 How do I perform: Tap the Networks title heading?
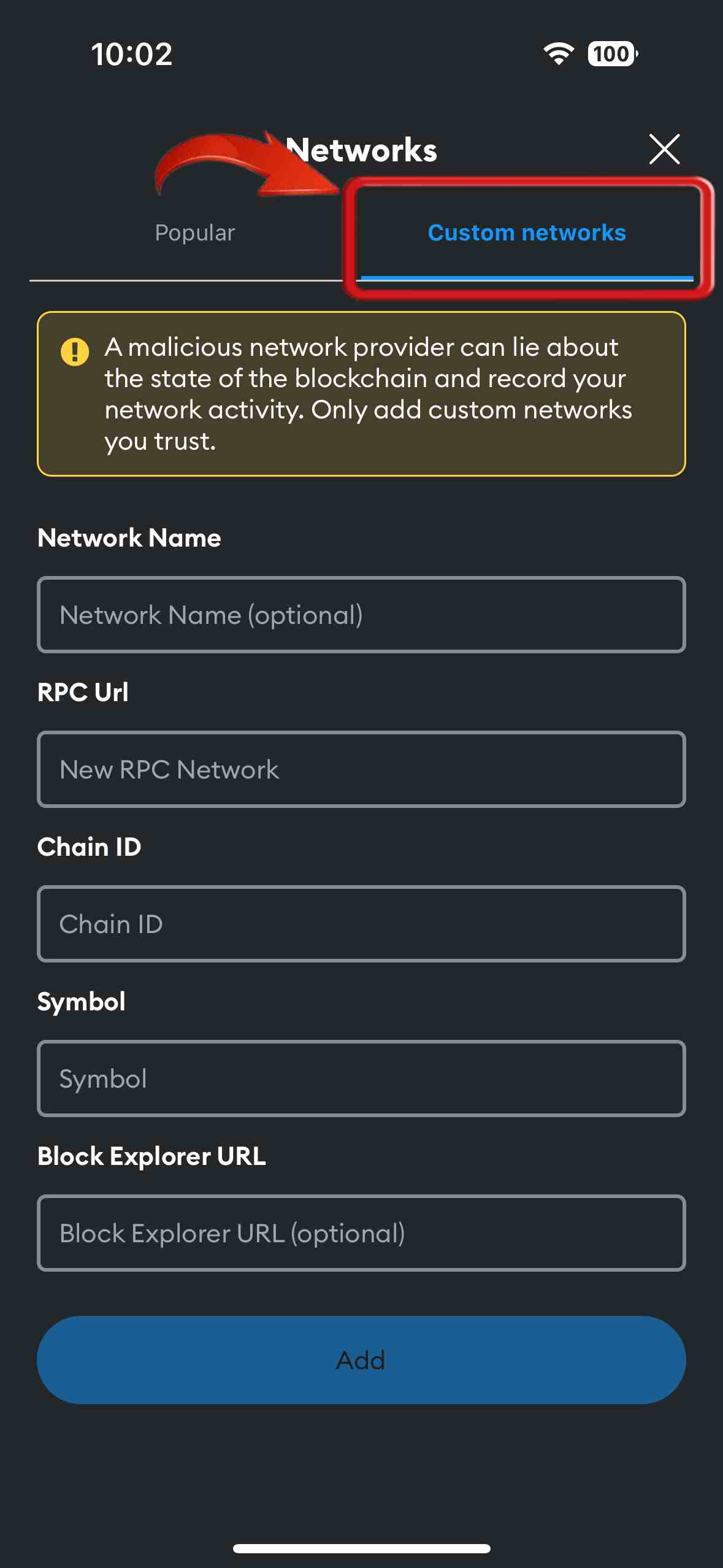[x=362, y=150]
